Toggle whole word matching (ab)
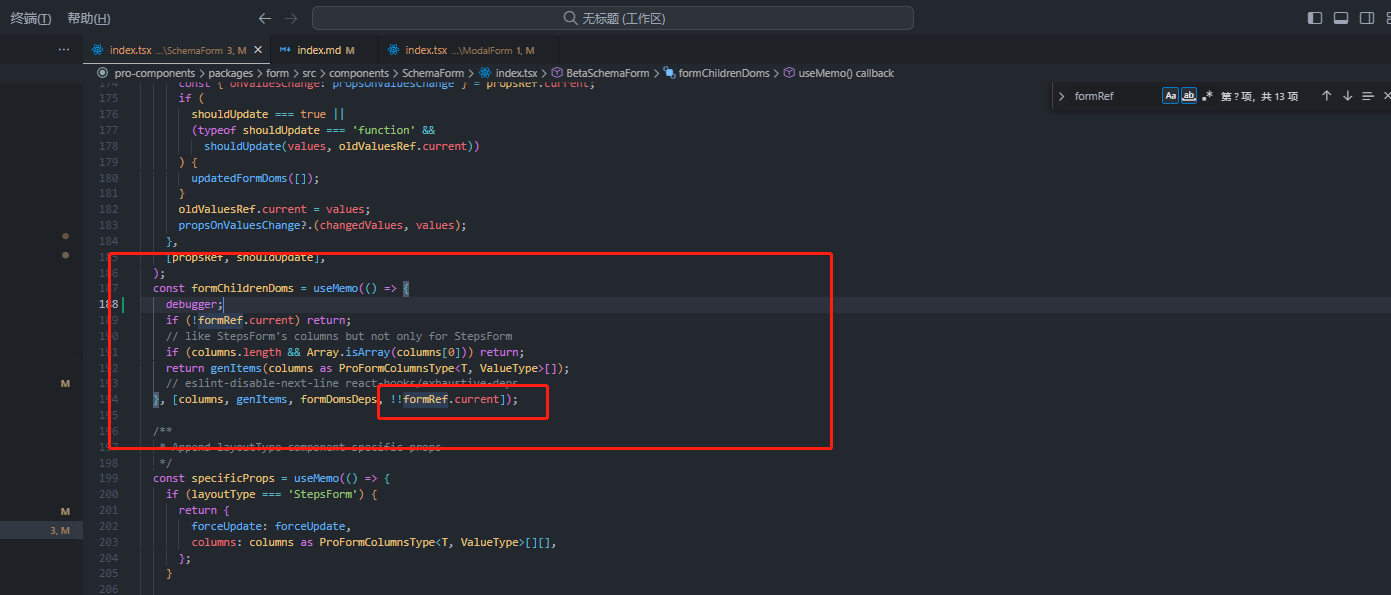 pos(1189,95)
